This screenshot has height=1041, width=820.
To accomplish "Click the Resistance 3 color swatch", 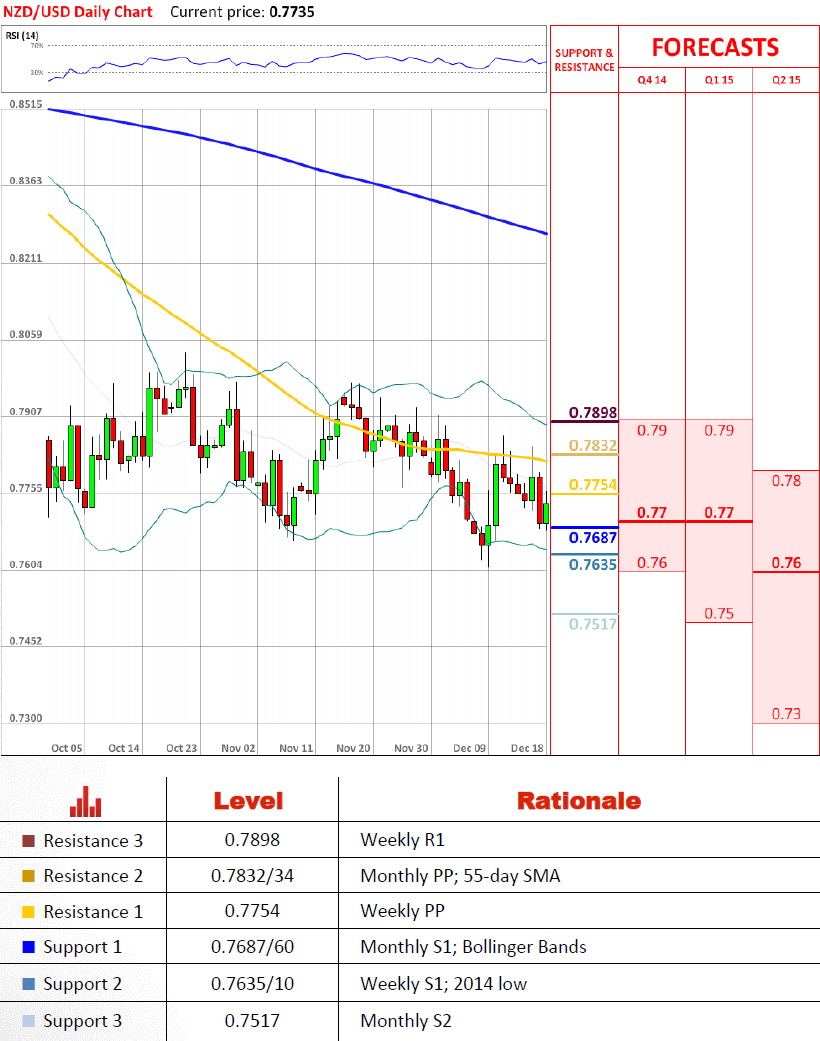I will pyautogui.click(x=29, y=841).
